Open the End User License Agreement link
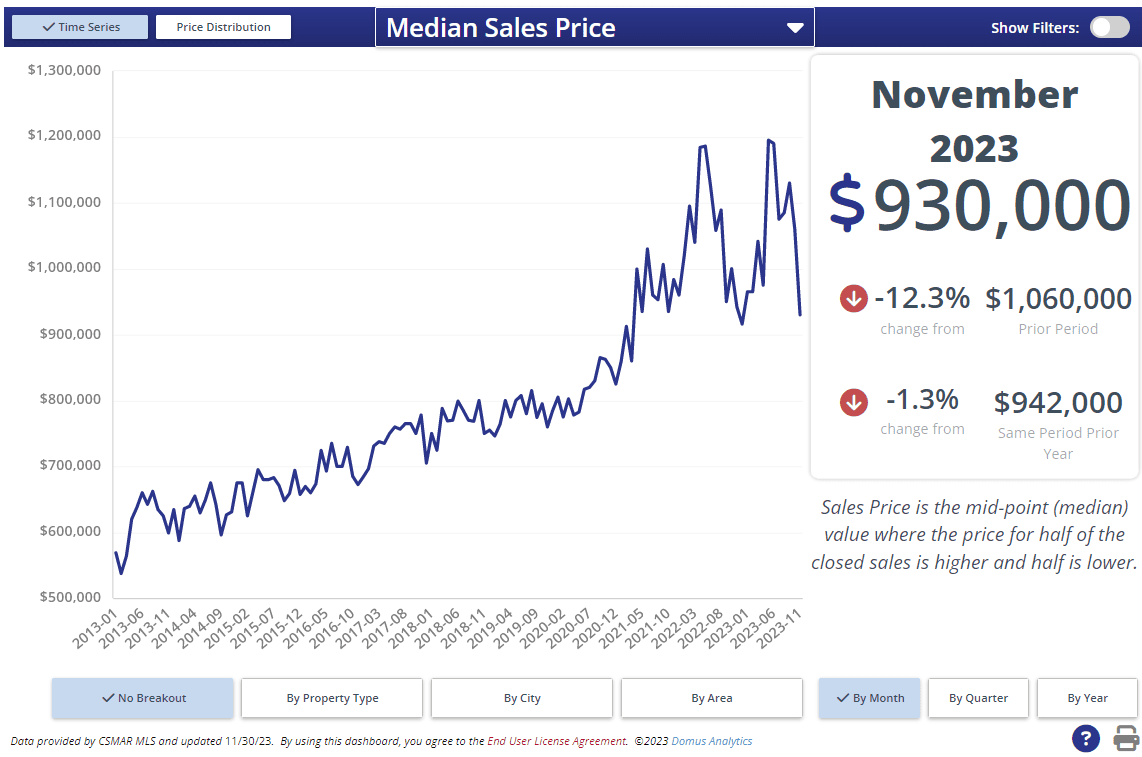Image resolution: width=1142 pixels, height=757 pixels. click(x=557, y=741)
